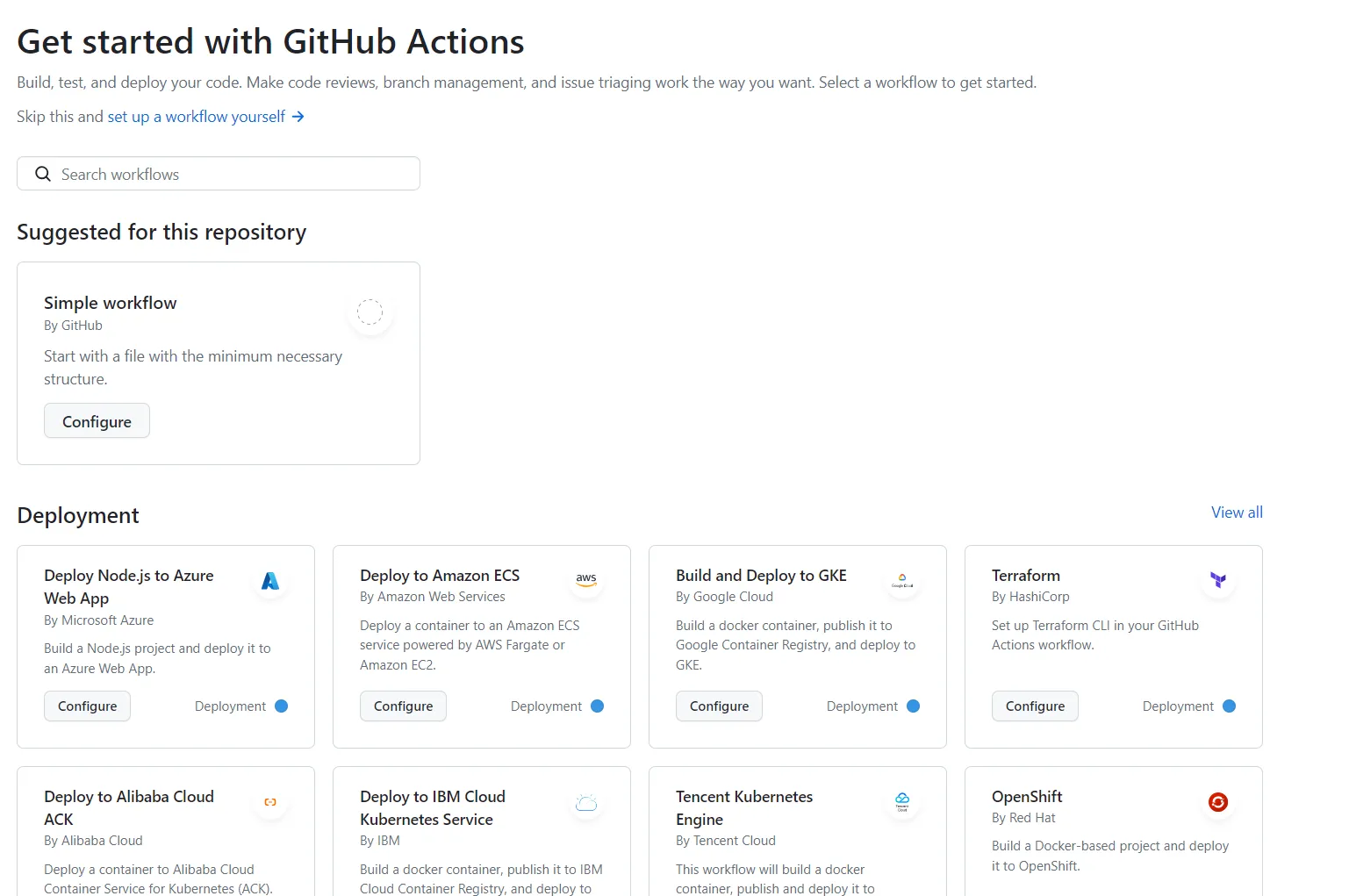The height and width of the screenshot is (896, 1349).
Task: Click the Deploy to Amazon ECS title
Action: 440,576
